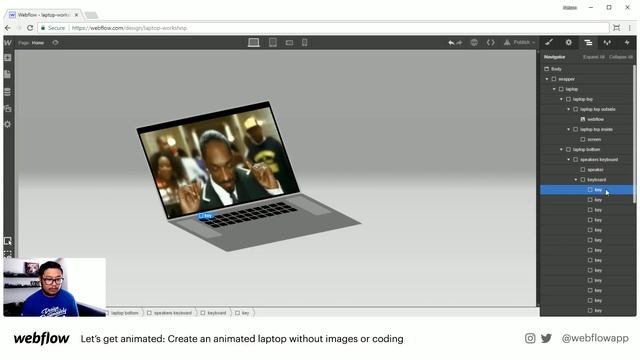The height and width of the screenshot is (360, 640).
Task: Open the Publish dropdown
Action: point(519,42)
